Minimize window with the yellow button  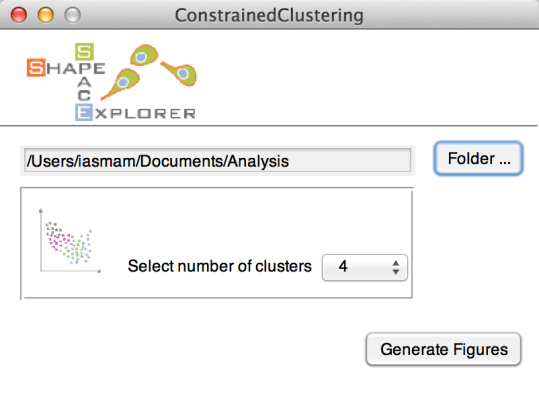(x=46, y=15)
